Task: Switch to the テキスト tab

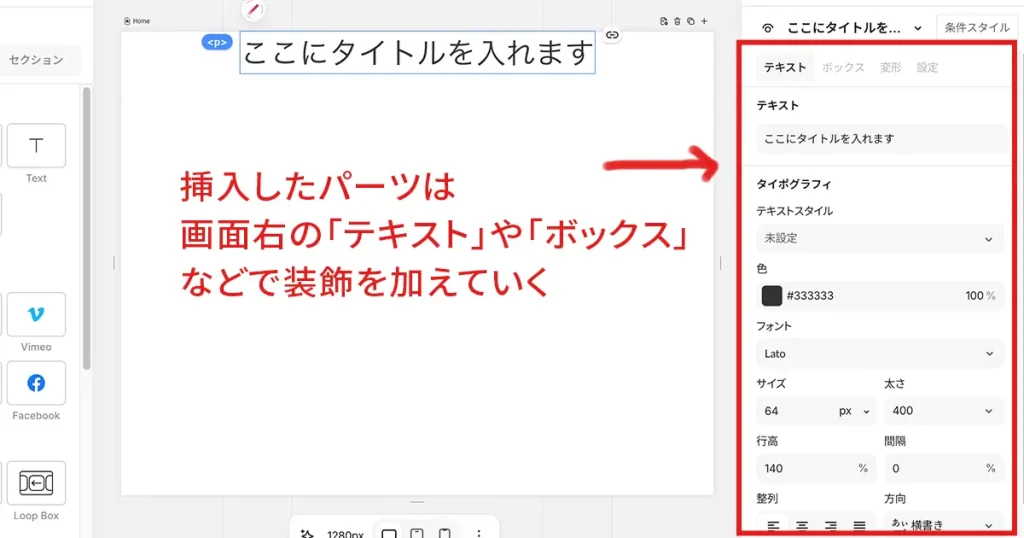Action: pyautogui.click(x=785, y=67)
